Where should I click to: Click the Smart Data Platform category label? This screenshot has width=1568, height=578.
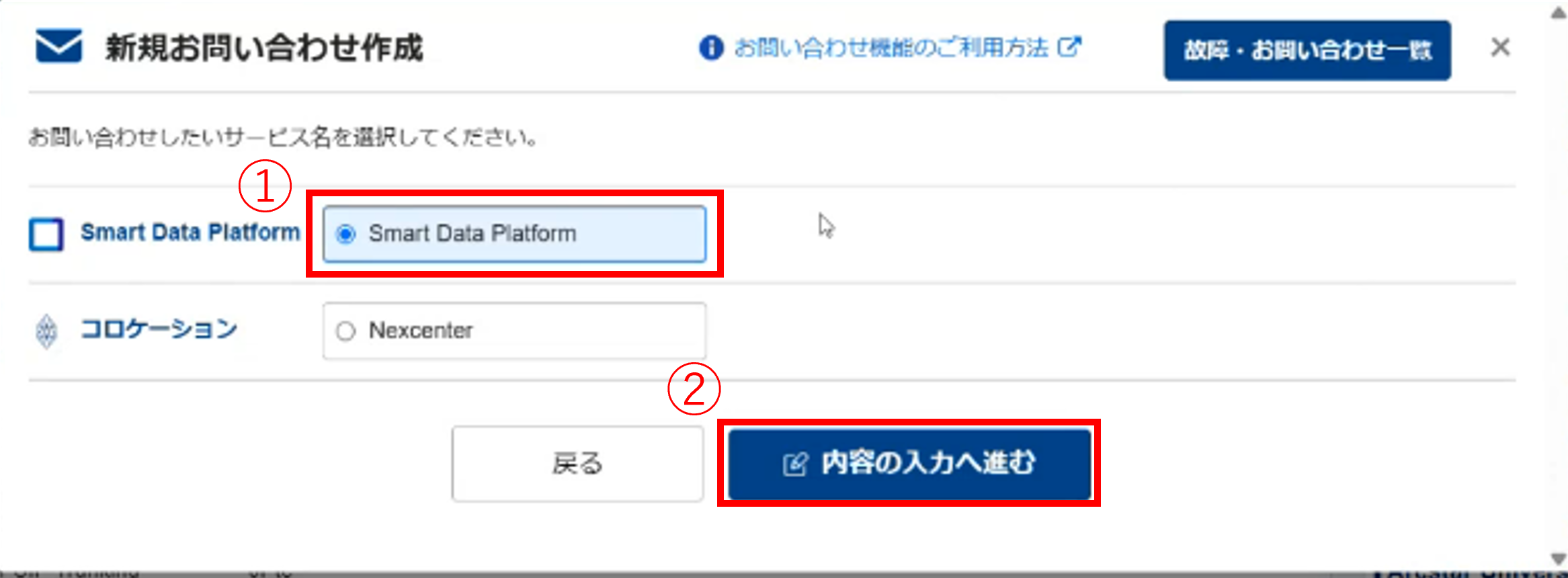[x=190, y=233]
